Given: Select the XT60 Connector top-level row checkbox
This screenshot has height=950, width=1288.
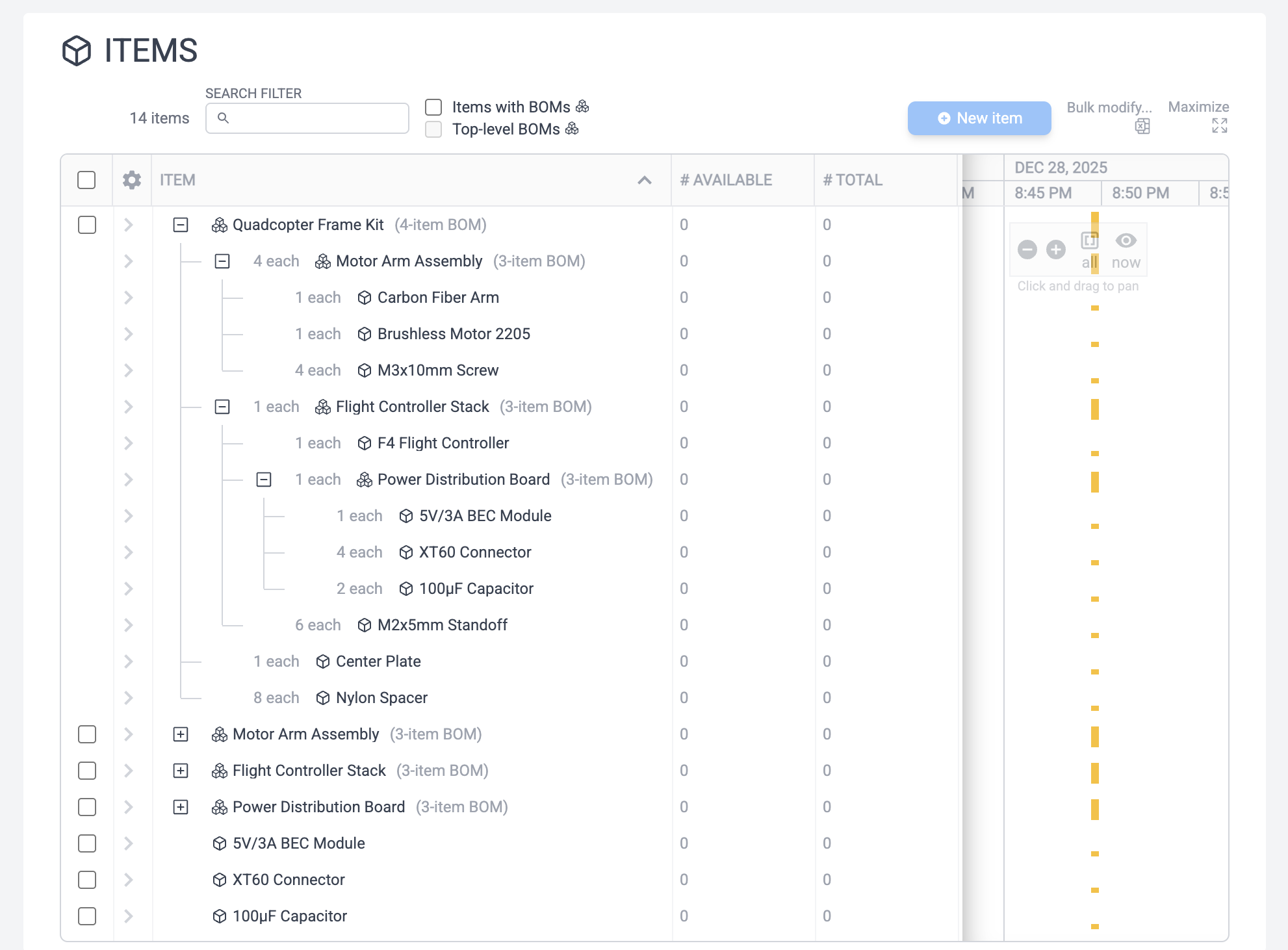Looking at the screenshot, I should (87, 880).
